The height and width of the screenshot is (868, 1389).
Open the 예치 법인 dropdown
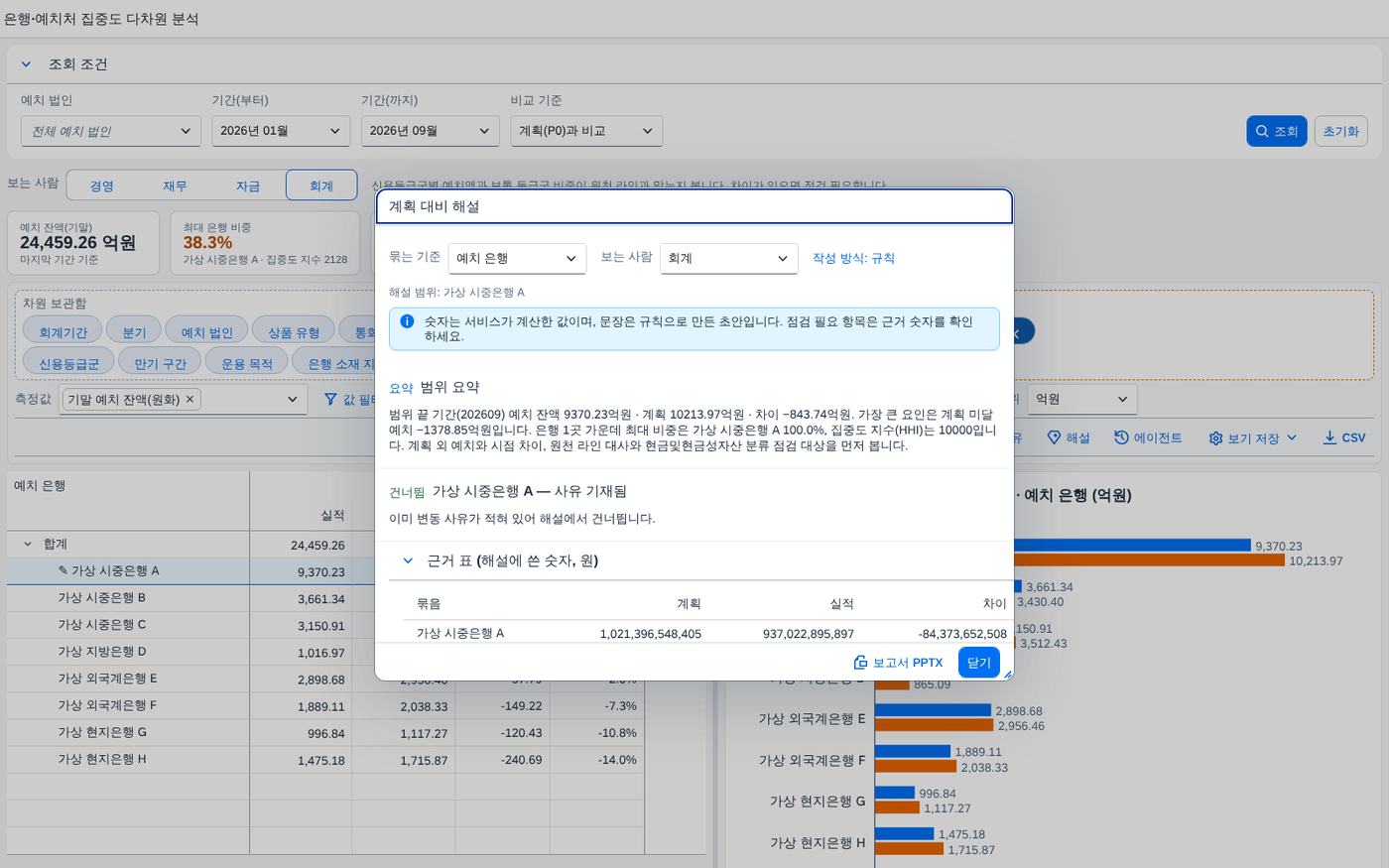coord(111,131)
